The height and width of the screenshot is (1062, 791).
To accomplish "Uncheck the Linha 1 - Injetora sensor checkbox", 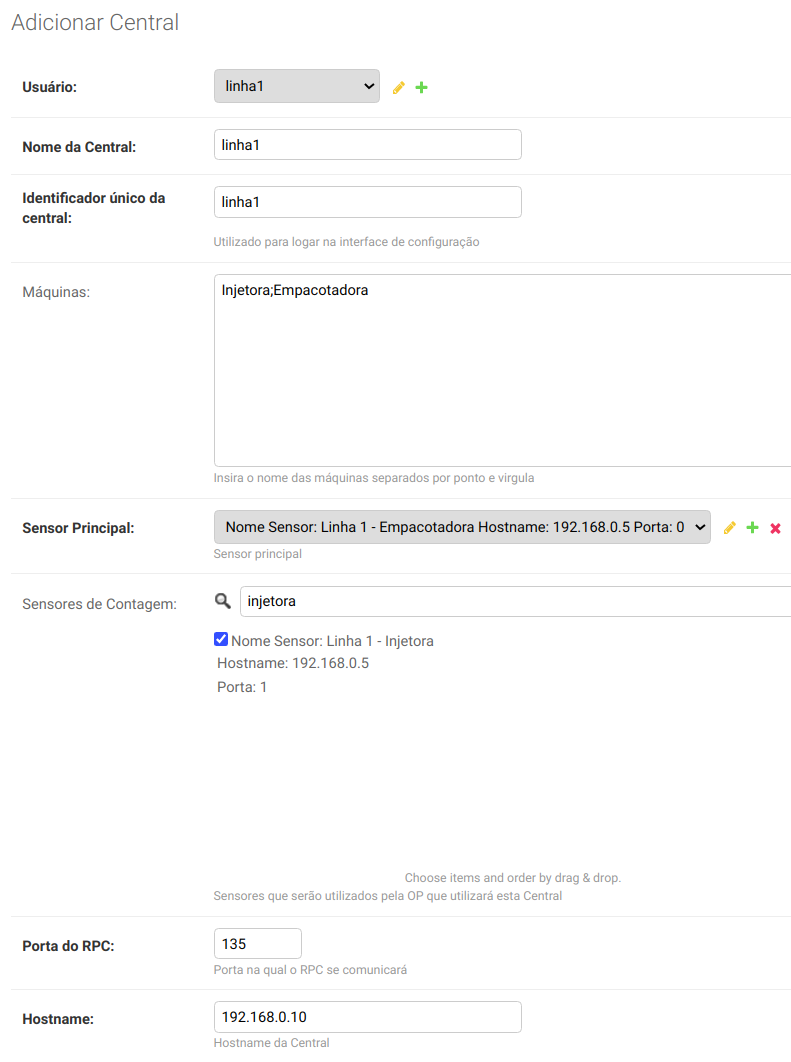I will tap(221, 640).
